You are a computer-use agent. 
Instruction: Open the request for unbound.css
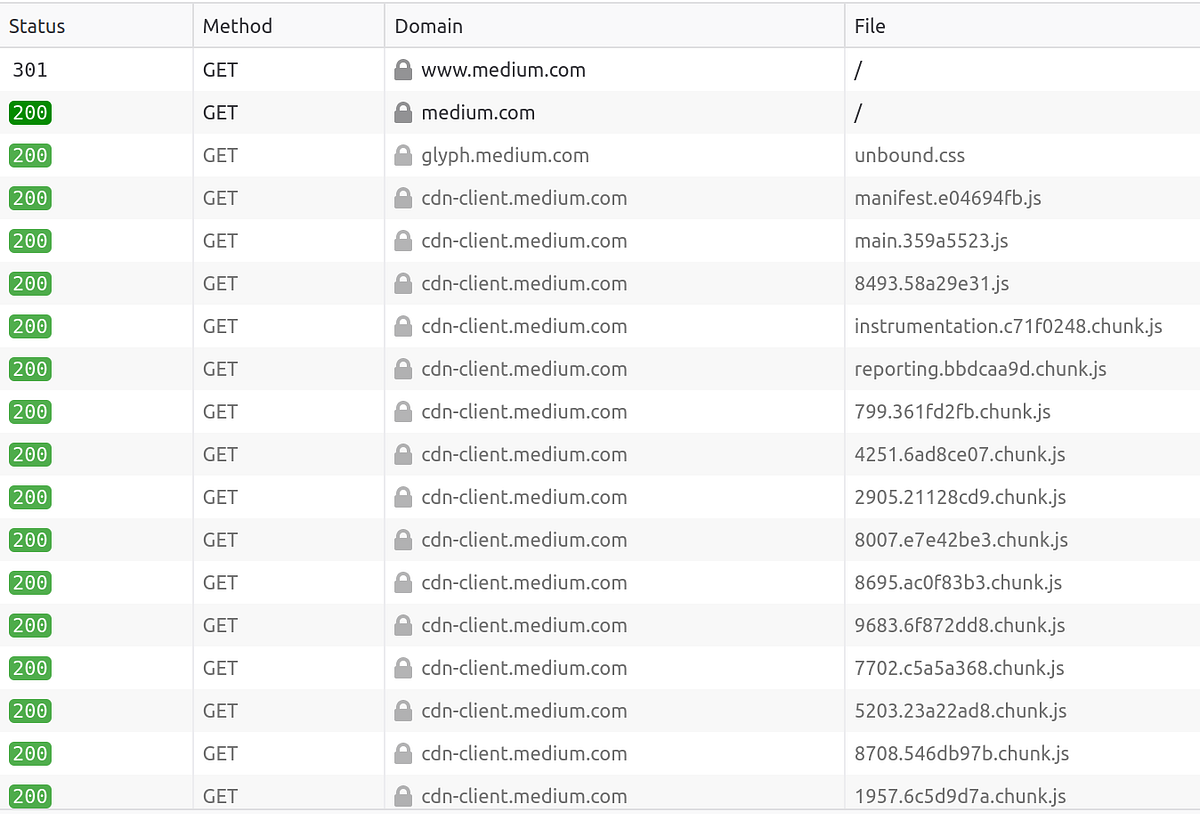coord(909,155)
